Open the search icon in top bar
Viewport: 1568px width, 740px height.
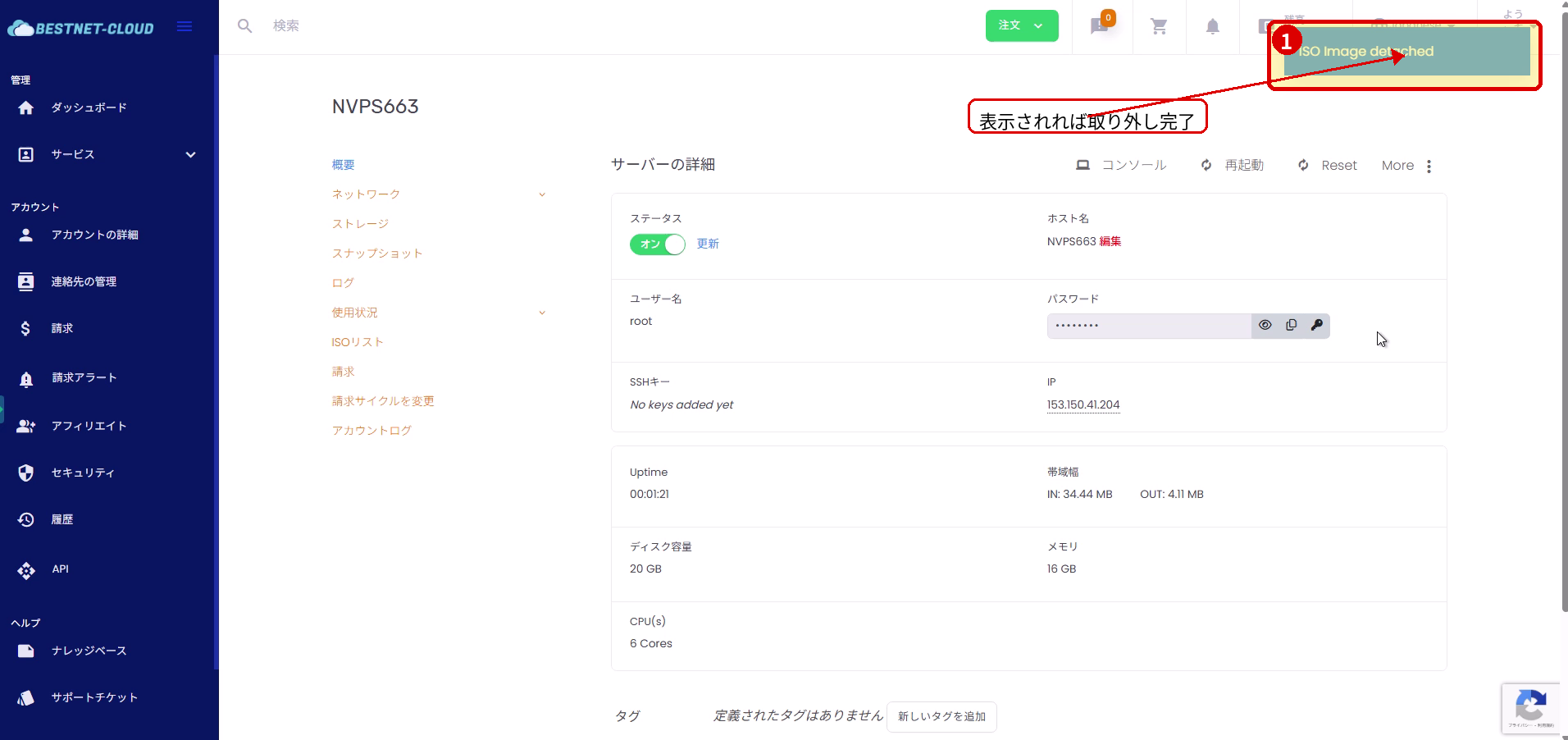click(245, 25)
